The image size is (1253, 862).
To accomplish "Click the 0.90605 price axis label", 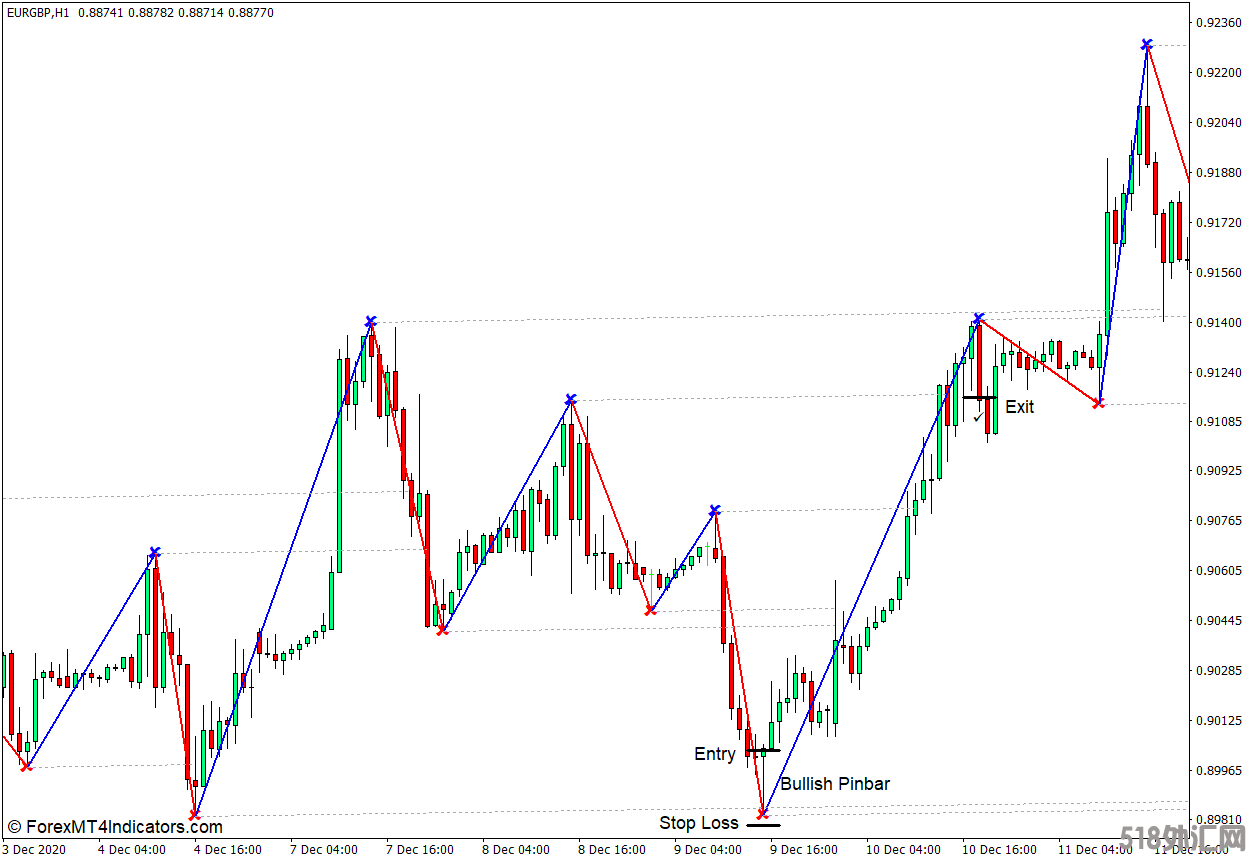I will coord(1220,571).
